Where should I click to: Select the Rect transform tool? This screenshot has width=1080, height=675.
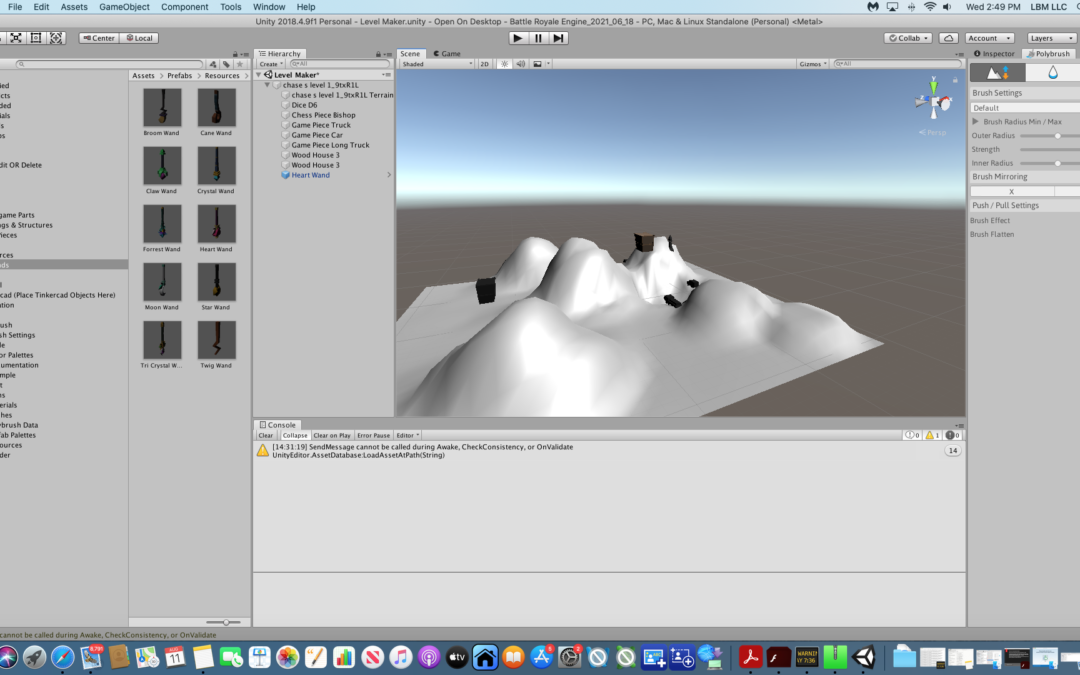pos(36,38)
